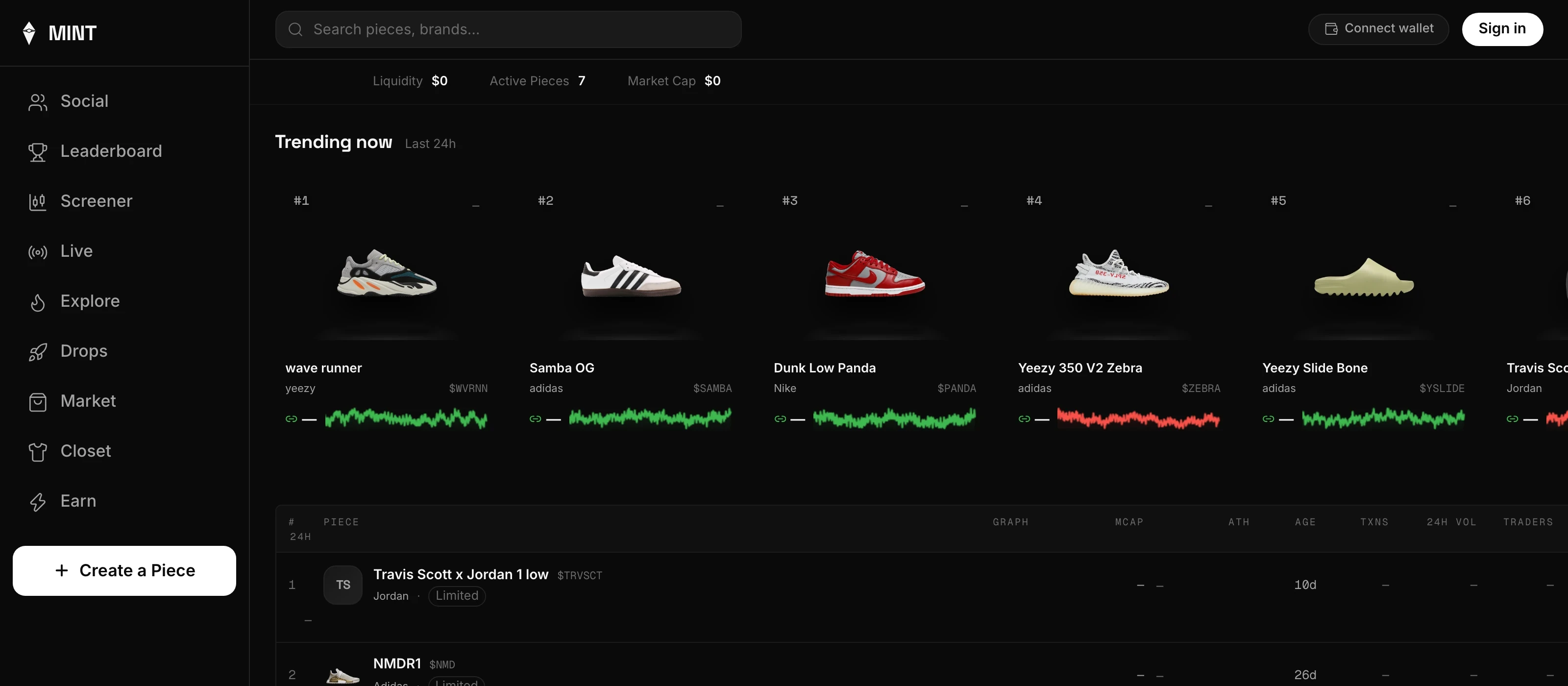Click the wave runner green price sparkline

click(406, 418)
